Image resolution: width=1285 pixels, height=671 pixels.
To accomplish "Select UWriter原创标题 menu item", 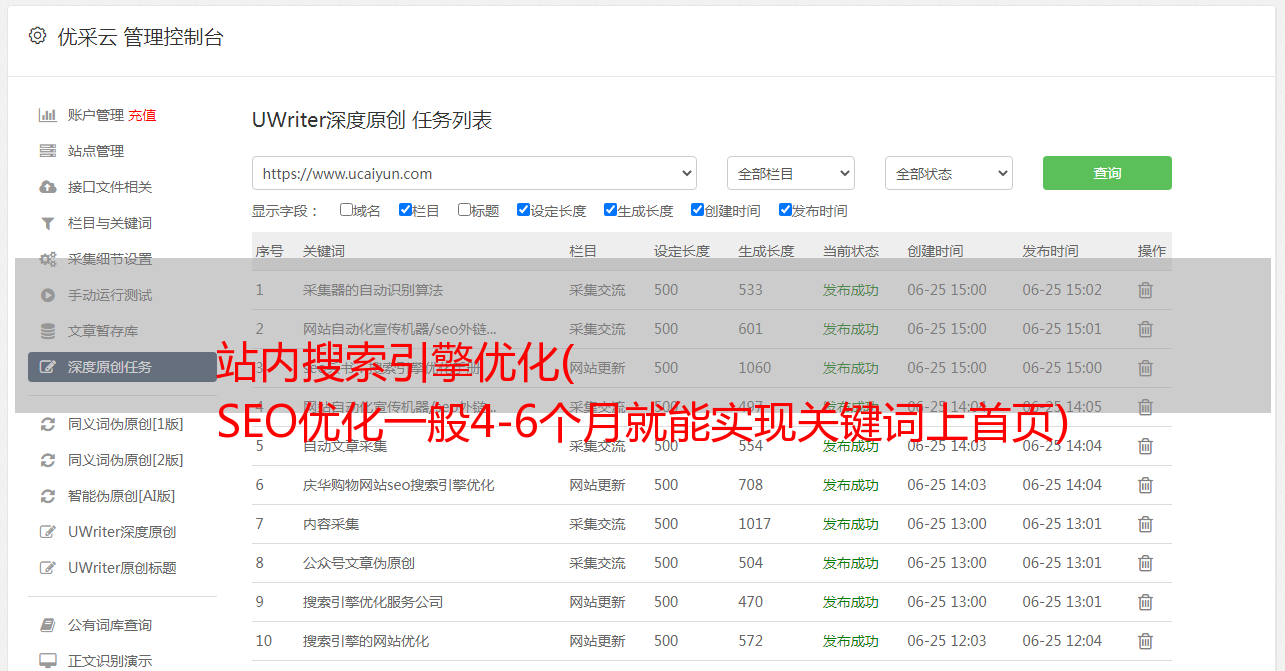I will click(122, 568).
